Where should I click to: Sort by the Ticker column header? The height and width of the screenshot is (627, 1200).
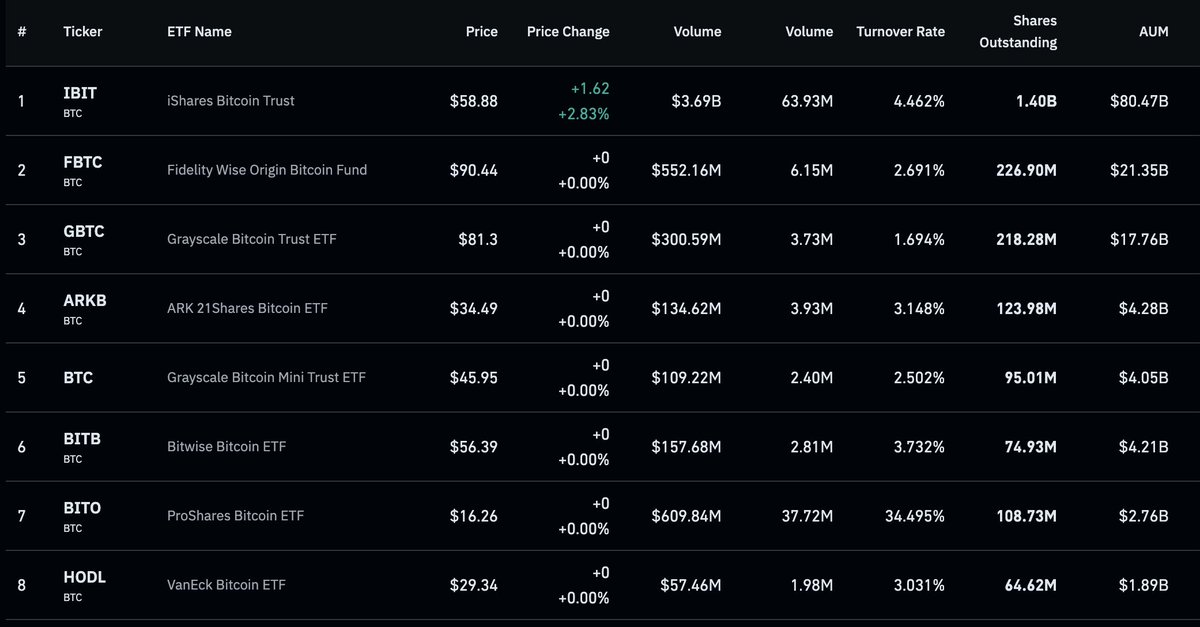tap(83, 31)
